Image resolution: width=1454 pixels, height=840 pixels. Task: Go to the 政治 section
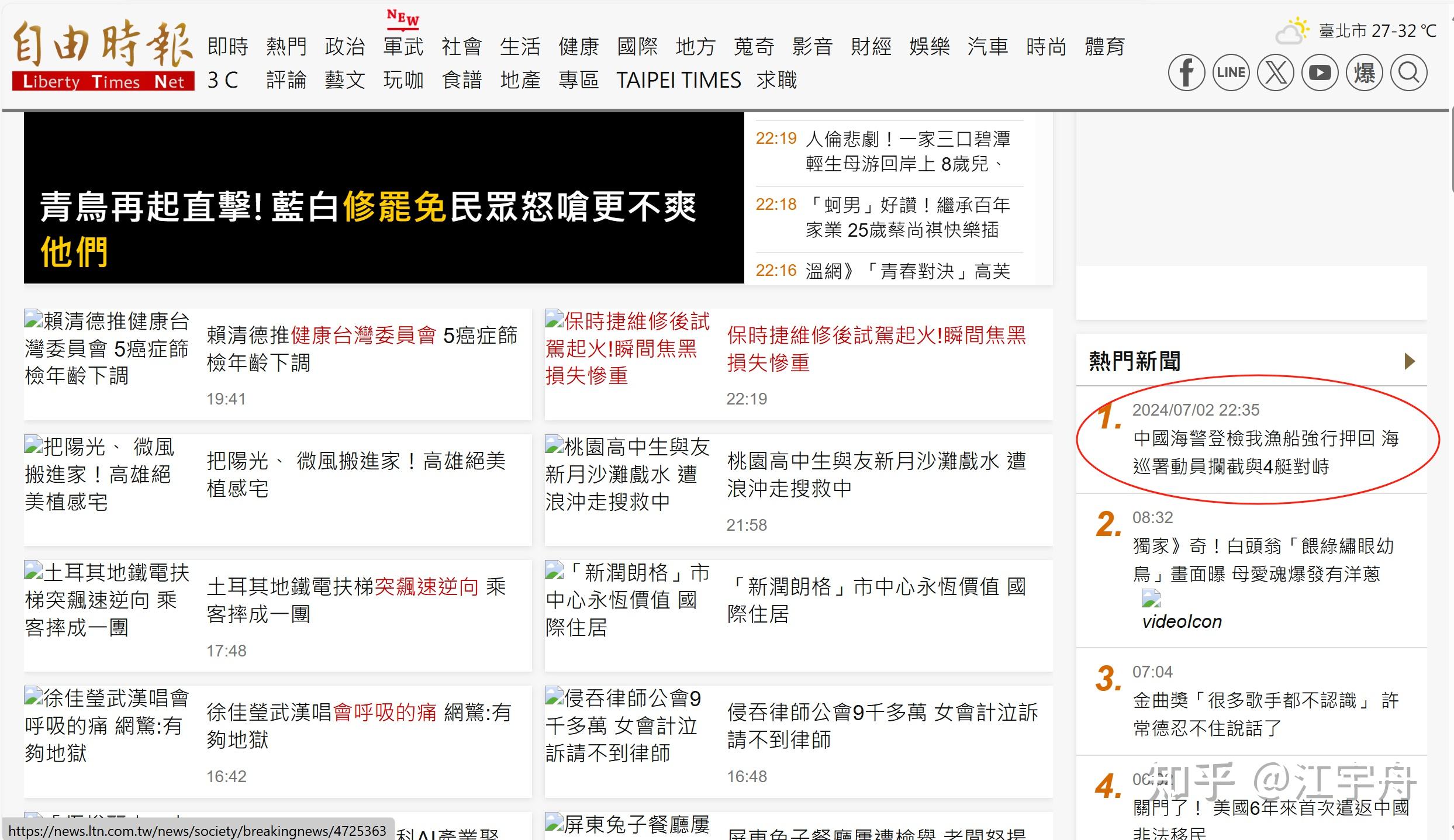(345, 47)
